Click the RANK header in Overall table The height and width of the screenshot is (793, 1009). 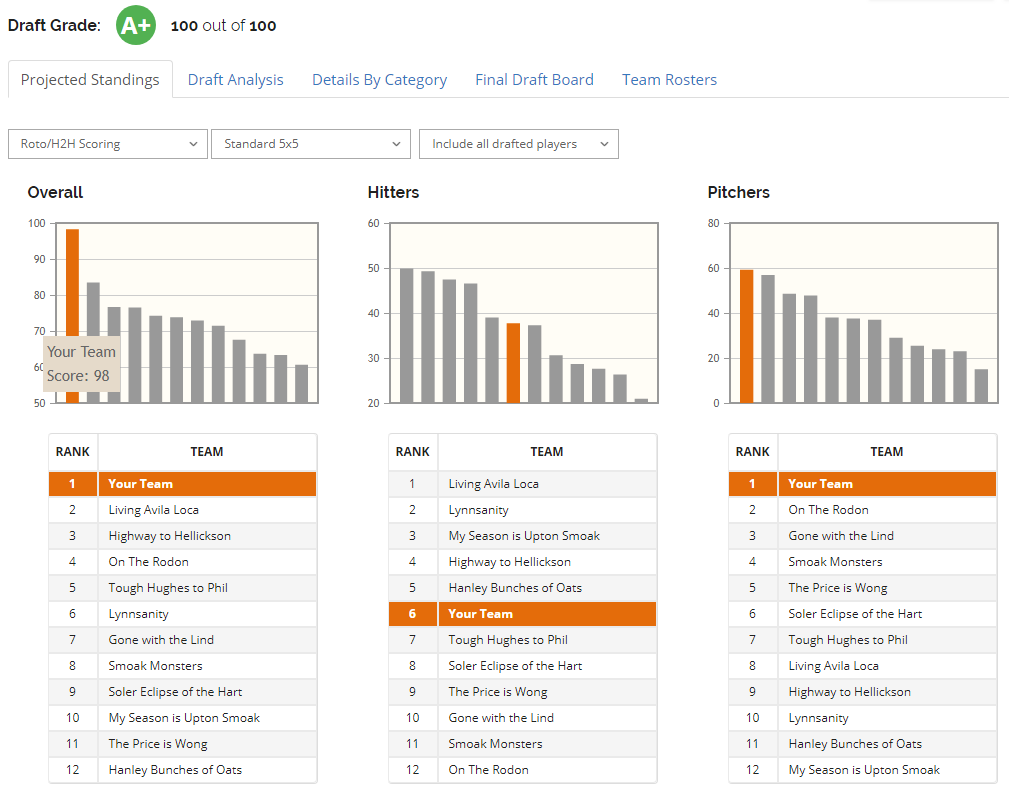(x=73, y=452)
